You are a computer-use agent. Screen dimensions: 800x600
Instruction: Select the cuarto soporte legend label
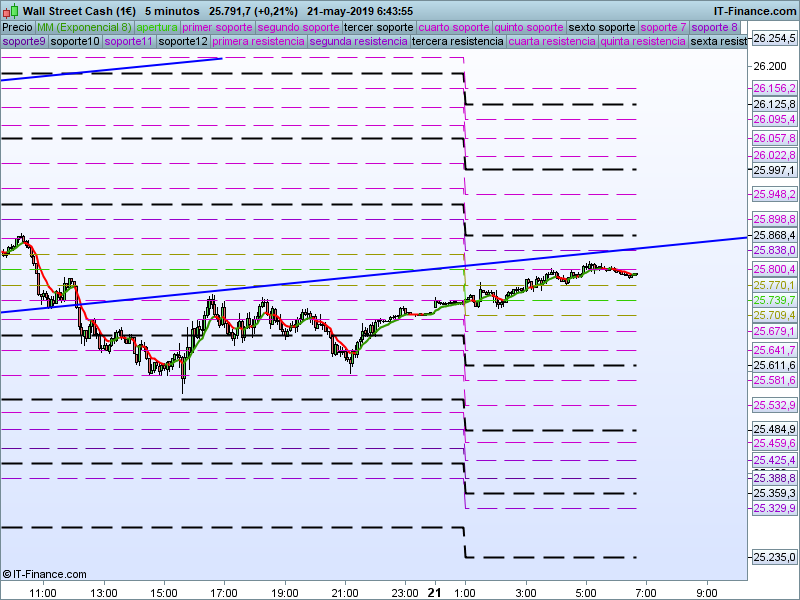(454, 28)
